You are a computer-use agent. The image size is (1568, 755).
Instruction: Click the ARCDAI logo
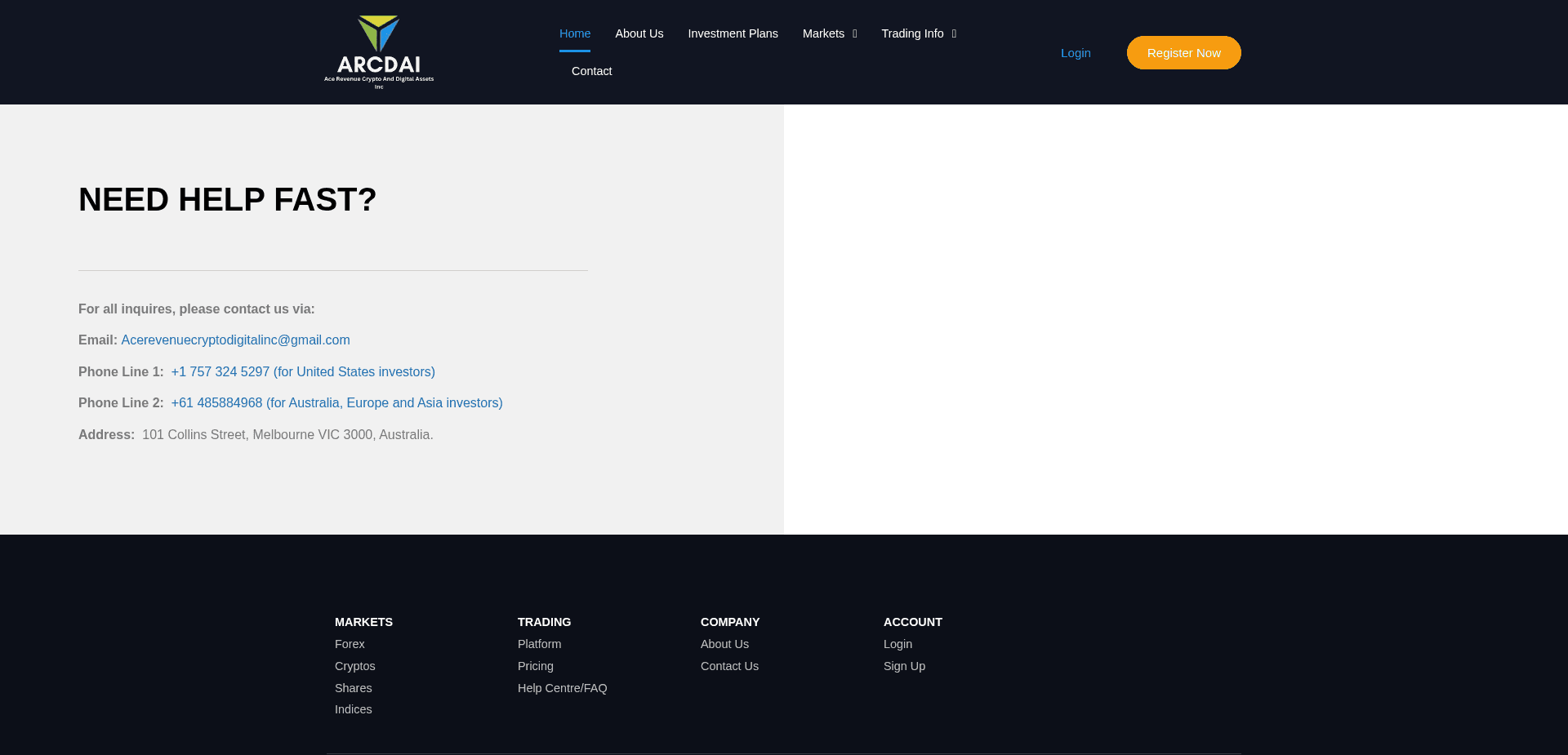[x=379, y=51]
